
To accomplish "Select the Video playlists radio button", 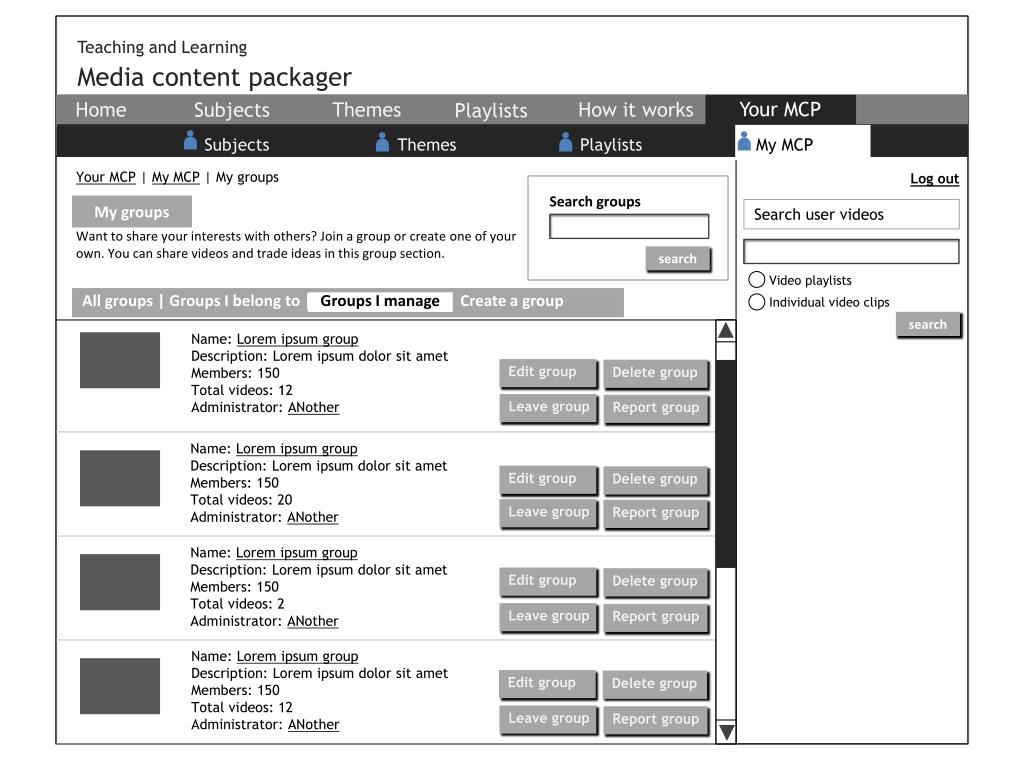I will click(x=756, y=280).
